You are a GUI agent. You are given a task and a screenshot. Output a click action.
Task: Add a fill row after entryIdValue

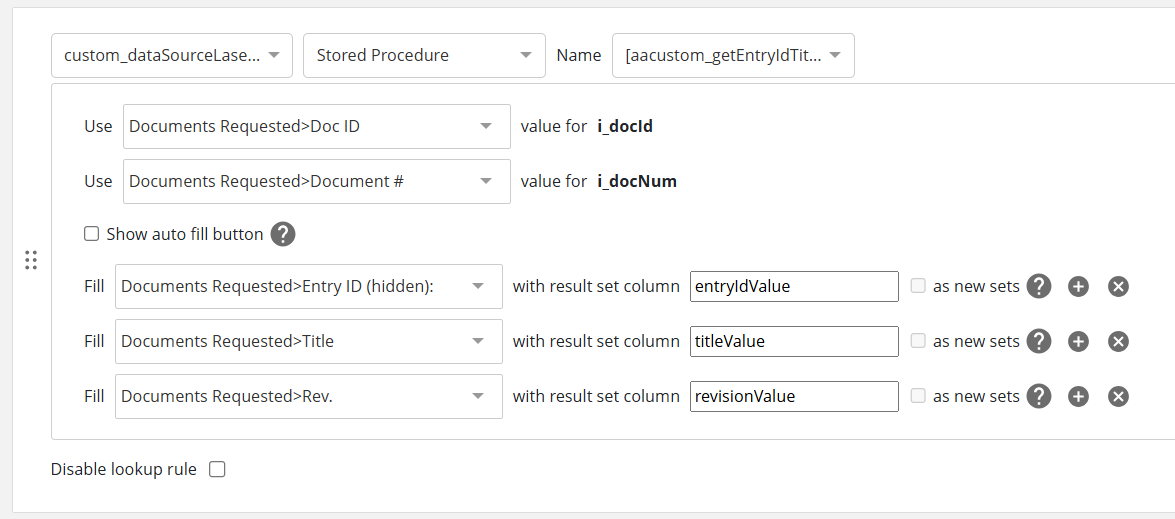pos(1078,286)
